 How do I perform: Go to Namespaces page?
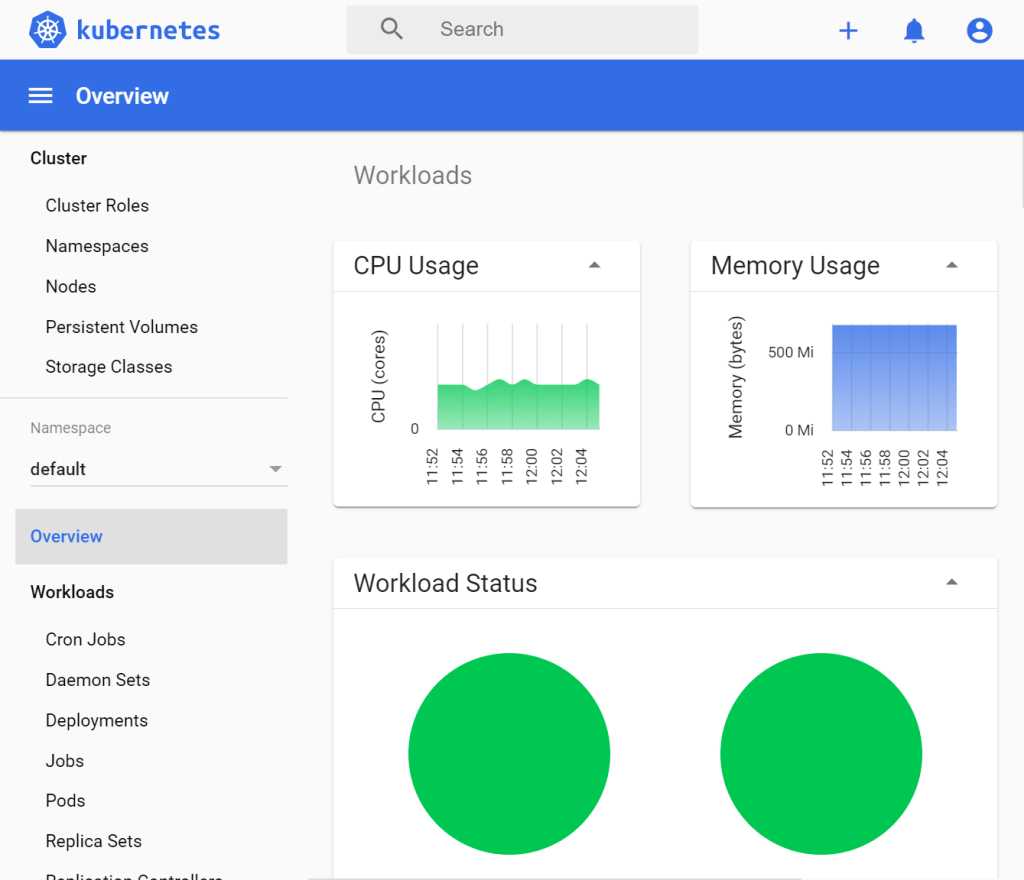[97, 246]
